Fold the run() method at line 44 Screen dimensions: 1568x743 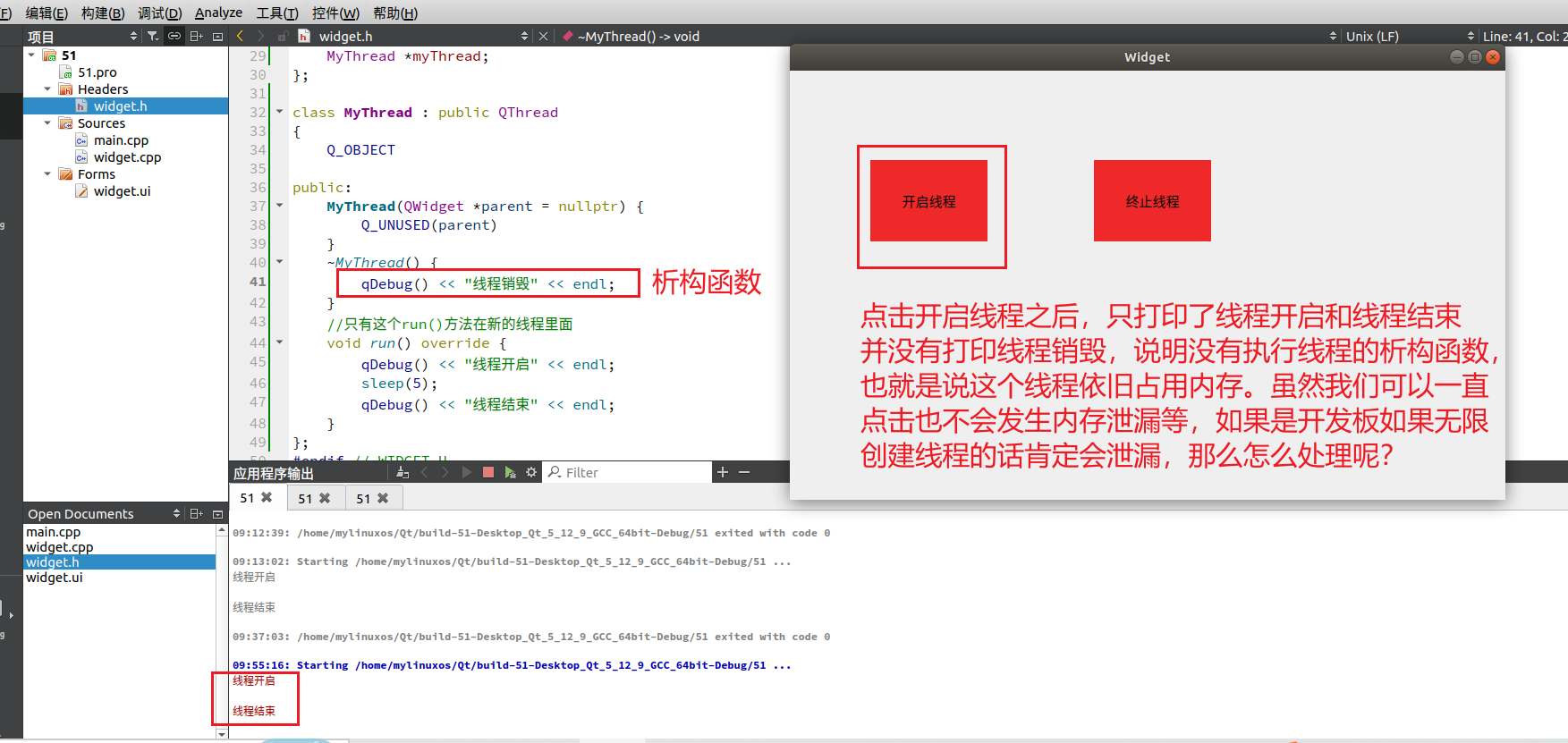click(x=279, y=342)
